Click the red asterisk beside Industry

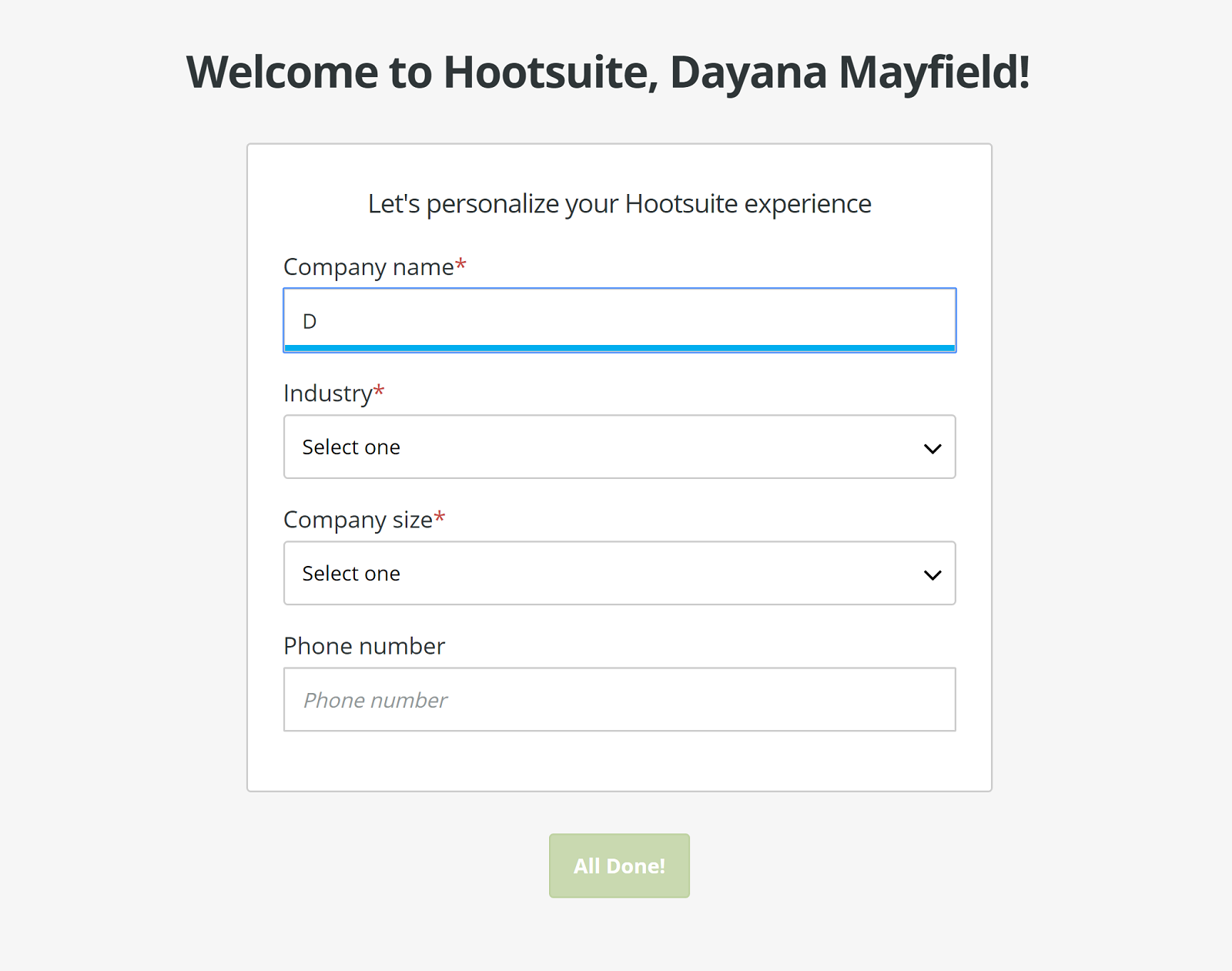tap(379, 391)
